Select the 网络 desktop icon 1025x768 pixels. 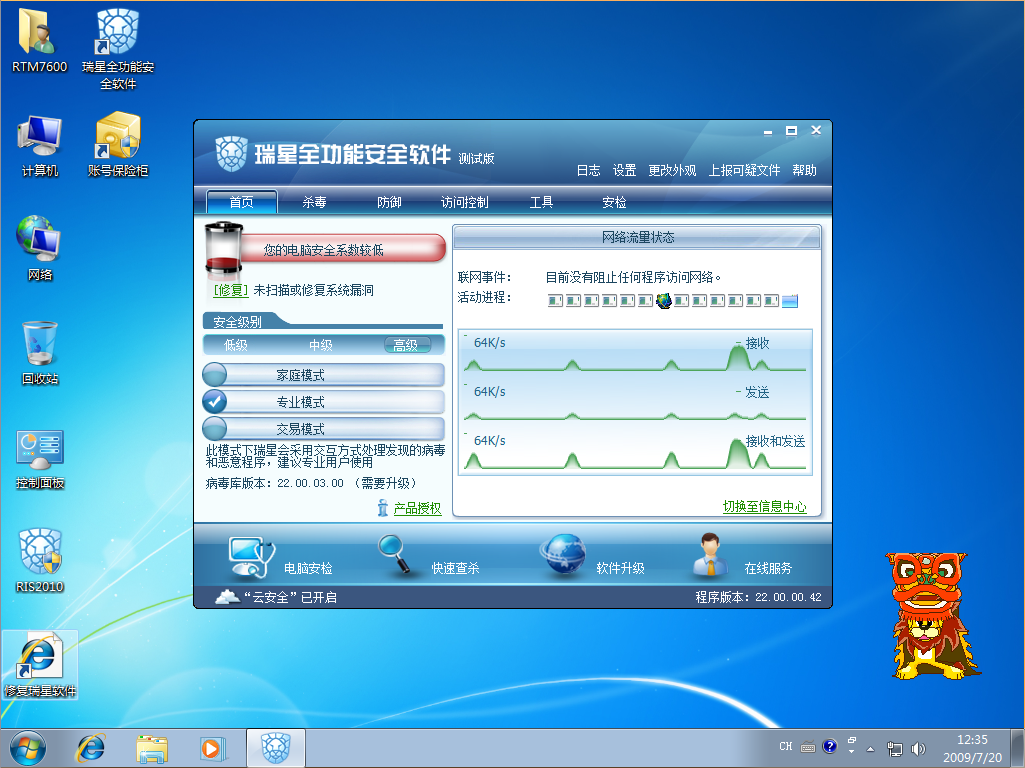point(39,248)
